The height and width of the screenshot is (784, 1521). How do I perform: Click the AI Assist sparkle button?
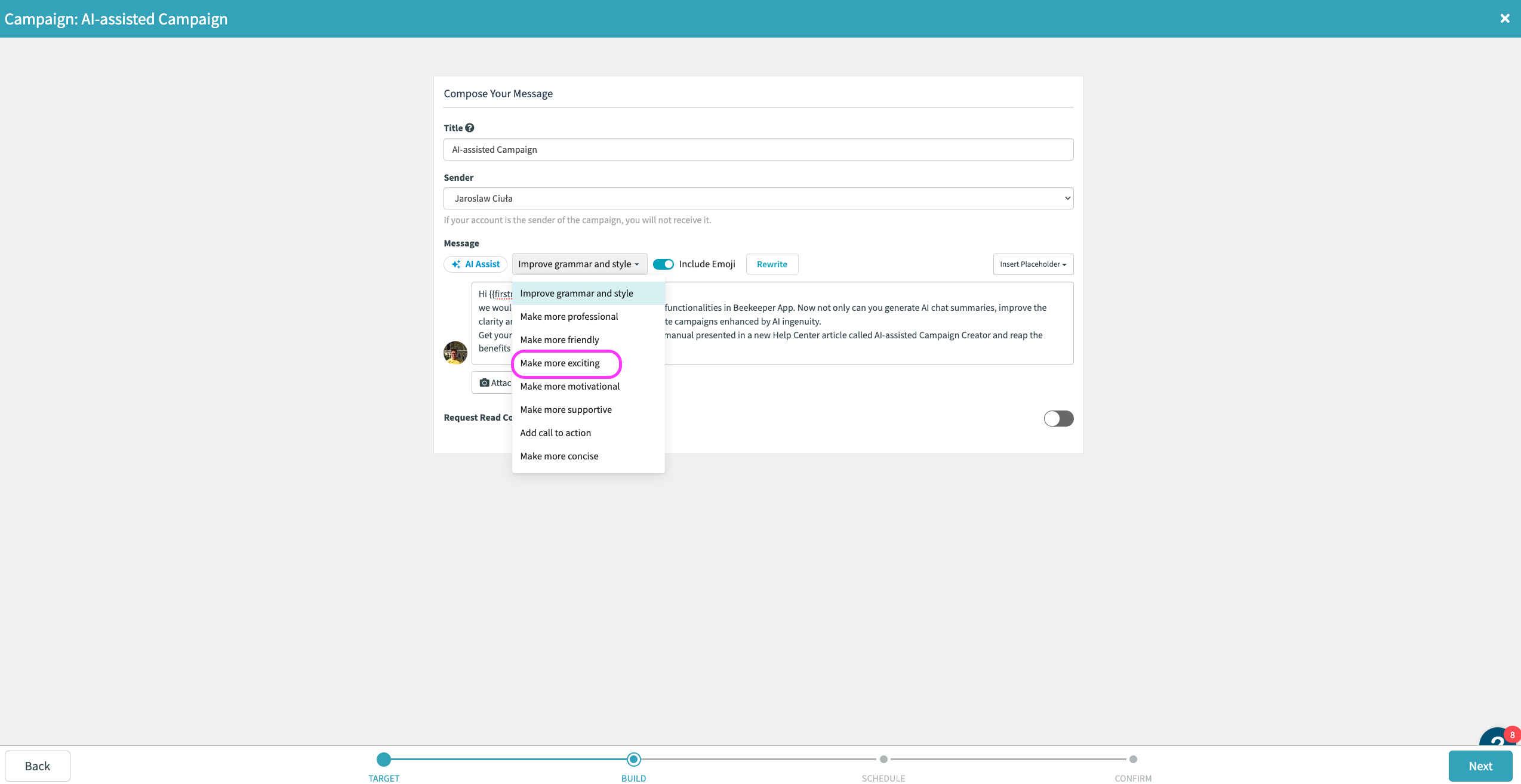[475, 264]
